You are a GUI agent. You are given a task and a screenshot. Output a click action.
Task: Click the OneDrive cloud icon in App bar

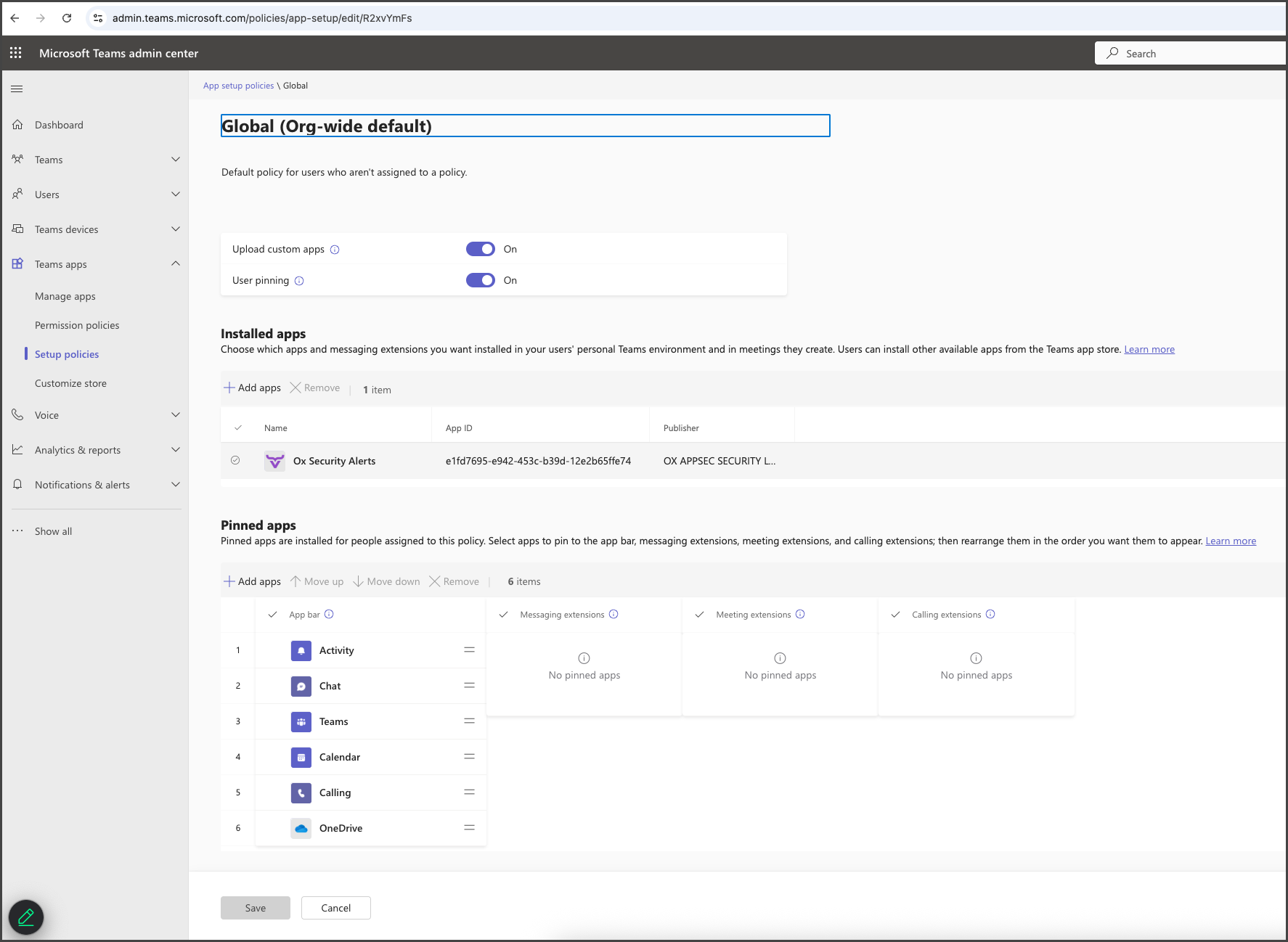coord(301,828)
